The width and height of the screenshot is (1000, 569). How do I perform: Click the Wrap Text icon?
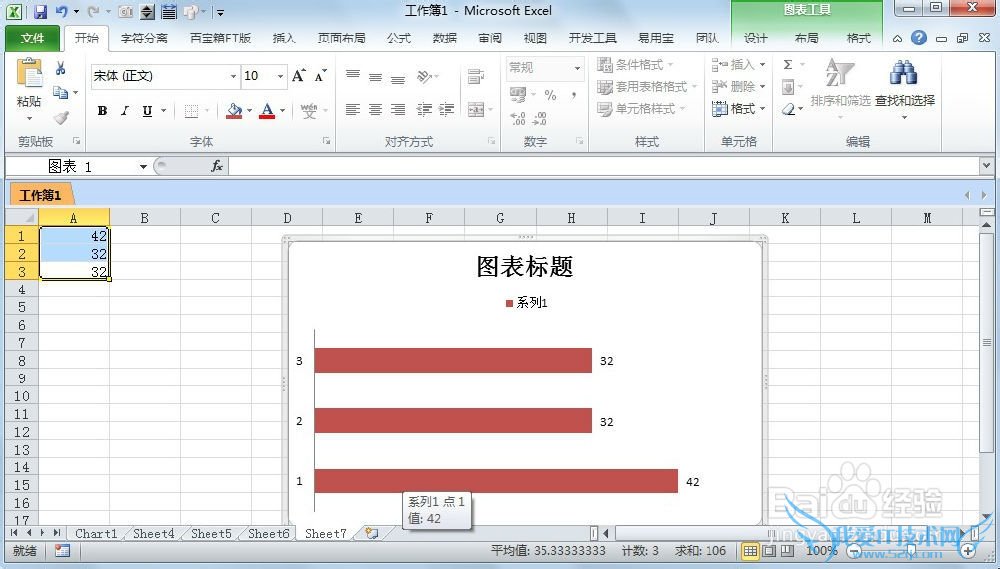pos(476,76)
